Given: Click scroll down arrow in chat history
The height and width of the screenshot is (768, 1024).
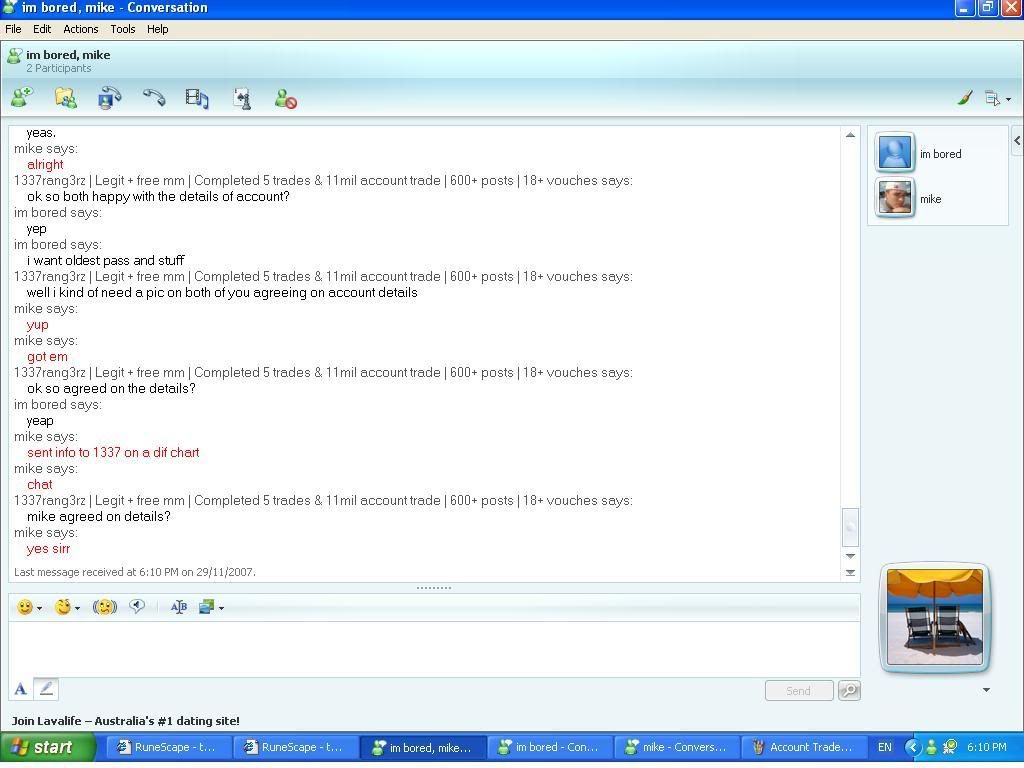Looking at the screenshot, I should [850, 556].
